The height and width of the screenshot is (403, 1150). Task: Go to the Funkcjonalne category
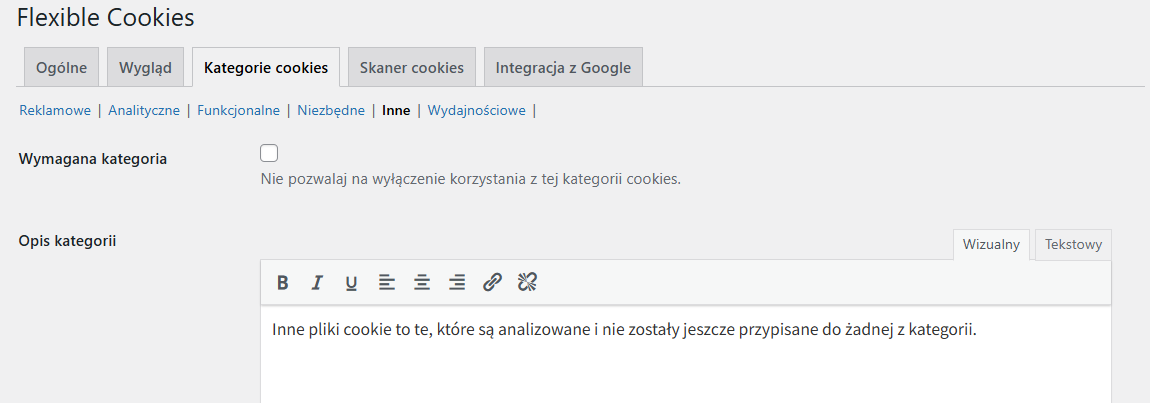coord(238,111)
